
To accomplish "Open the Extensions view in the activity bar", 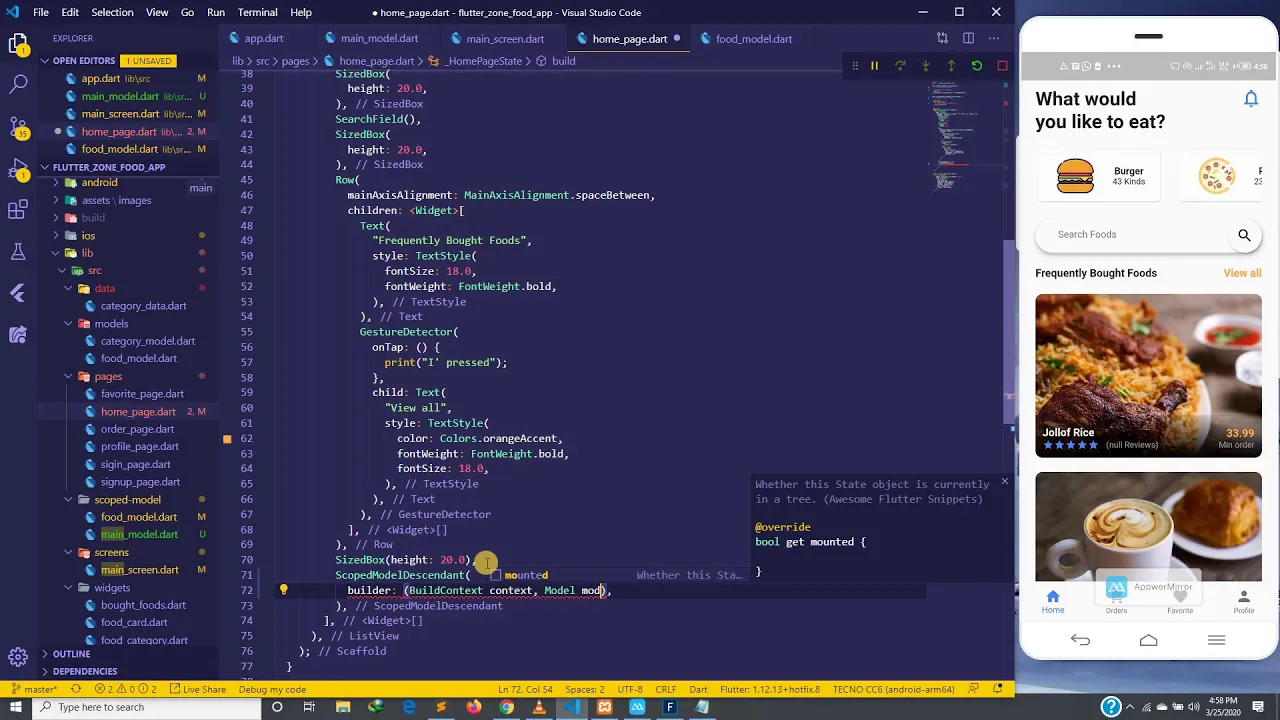I will click(x=18, y=210).
